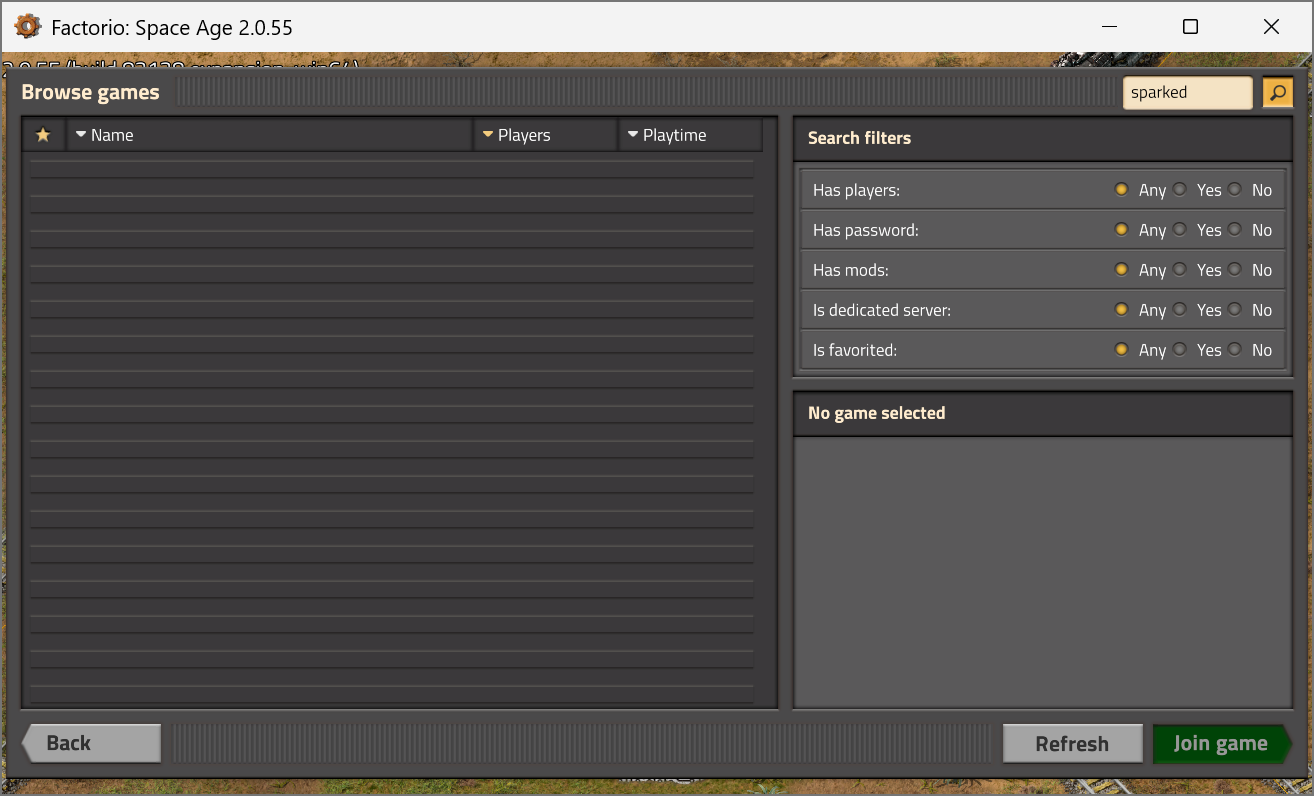This screenshot has height=796, width=1314.
Task: Select Any for Has password filter
Action: 1121,229
